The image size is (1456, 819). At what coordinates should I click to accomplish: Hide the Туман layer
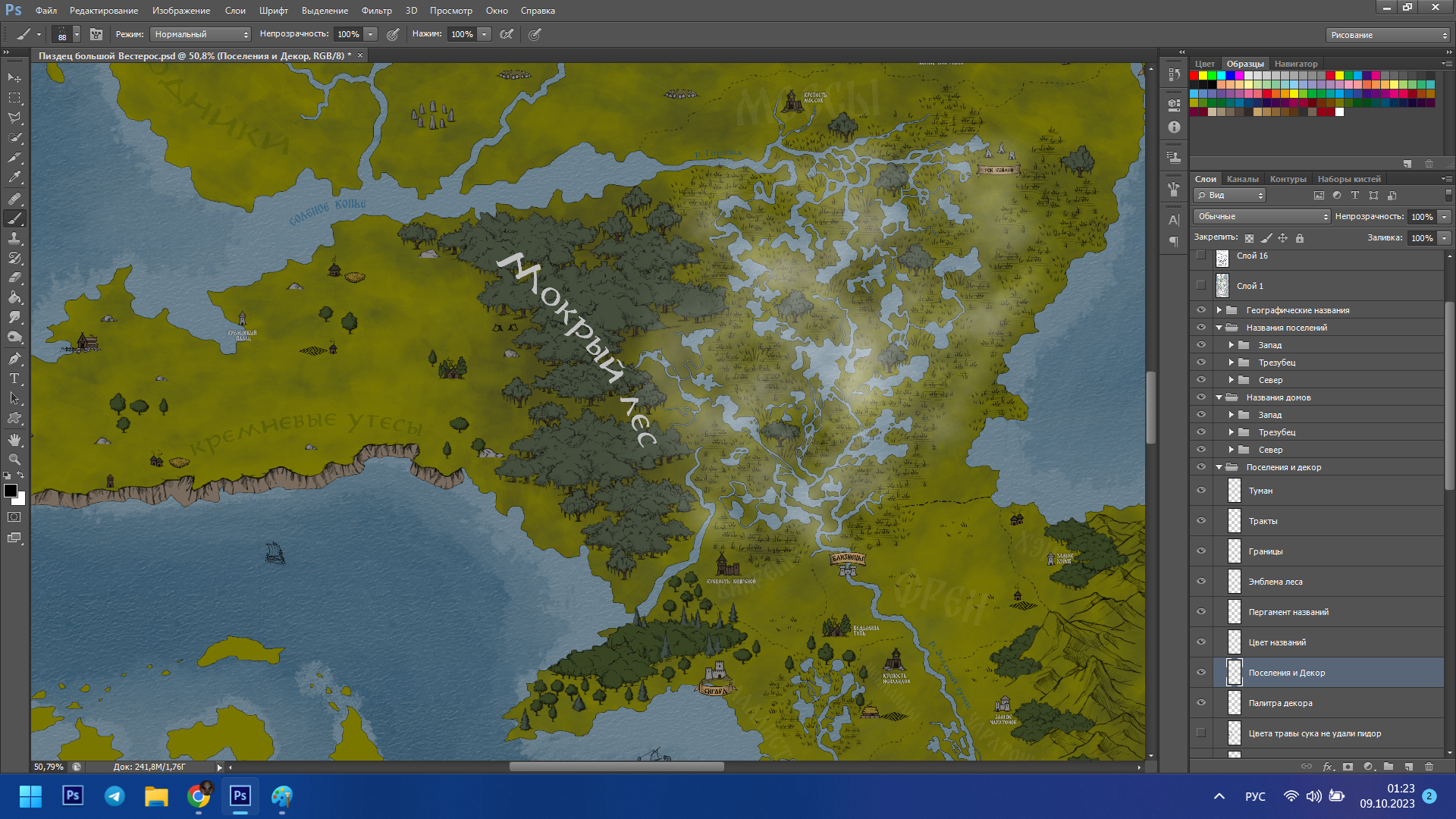click(1200, 491)
